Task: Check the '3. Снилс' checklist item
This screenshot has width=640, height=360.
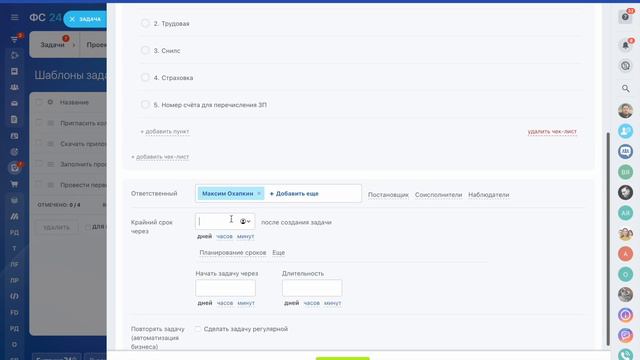Action: (x=145, y=50)
